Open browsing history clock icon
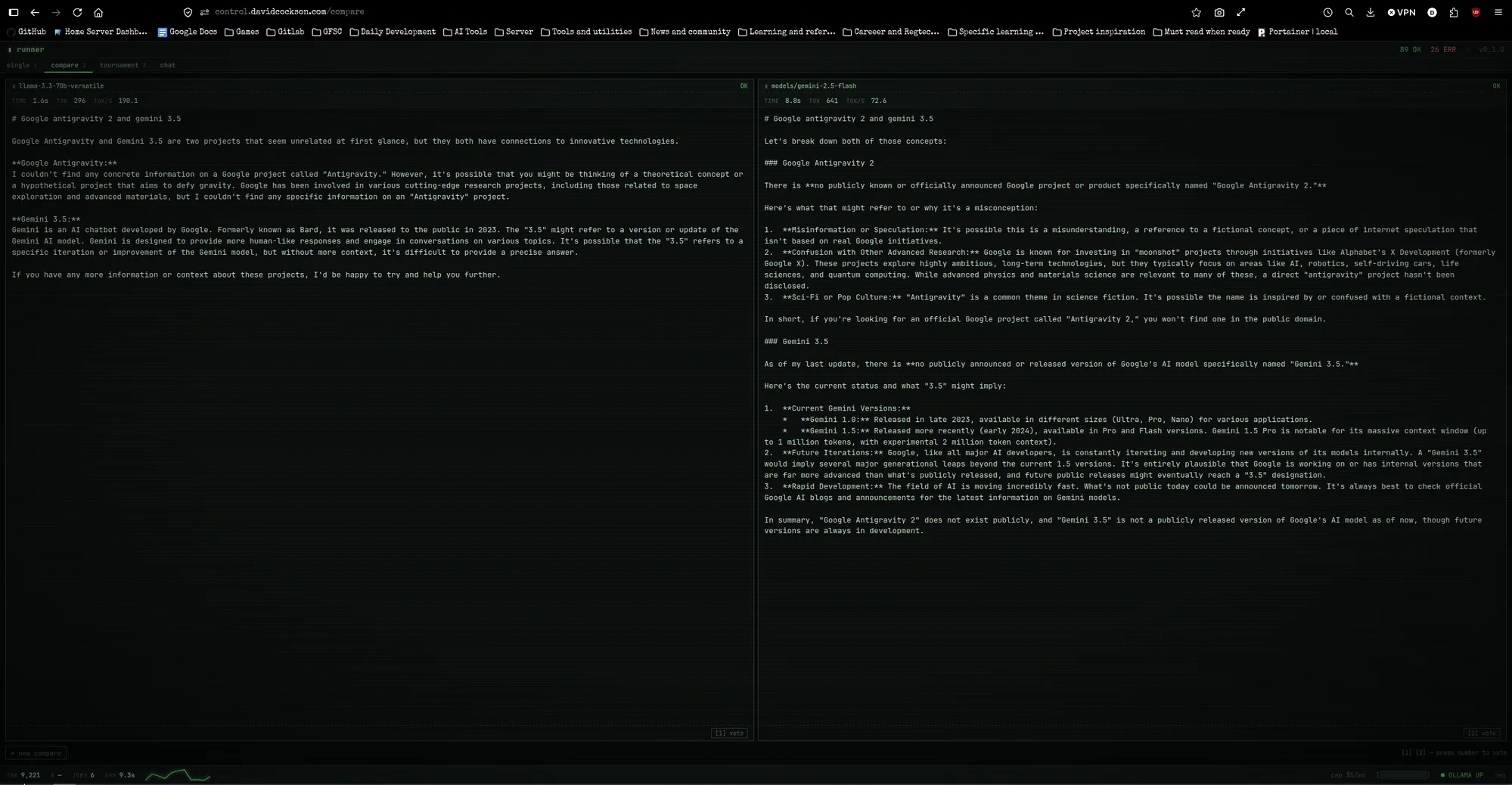Screen dimensions: 1512x785 pos(1327,12)
